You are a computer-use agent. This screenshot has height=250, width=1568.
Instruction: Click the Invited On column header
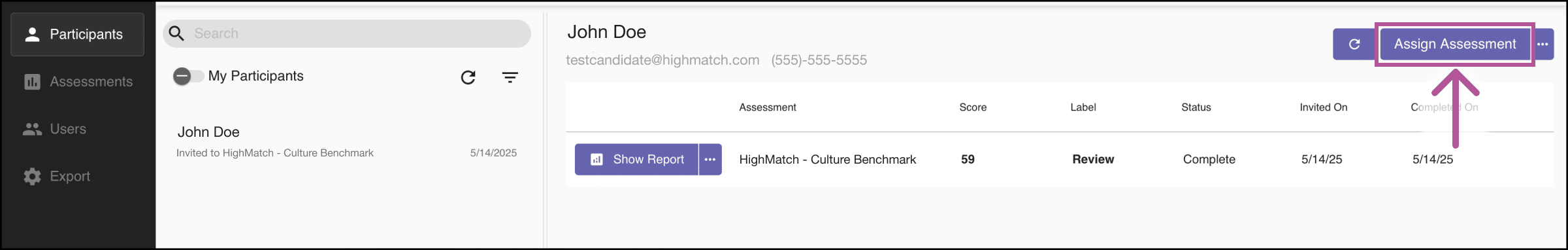1324,107
